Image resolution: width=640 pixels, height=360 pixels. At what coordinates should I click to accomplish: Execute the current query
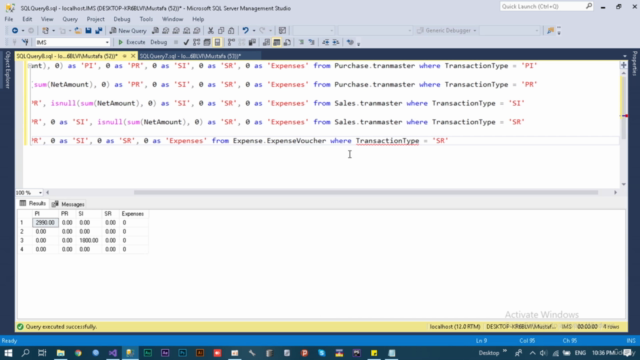click(131, 42)
